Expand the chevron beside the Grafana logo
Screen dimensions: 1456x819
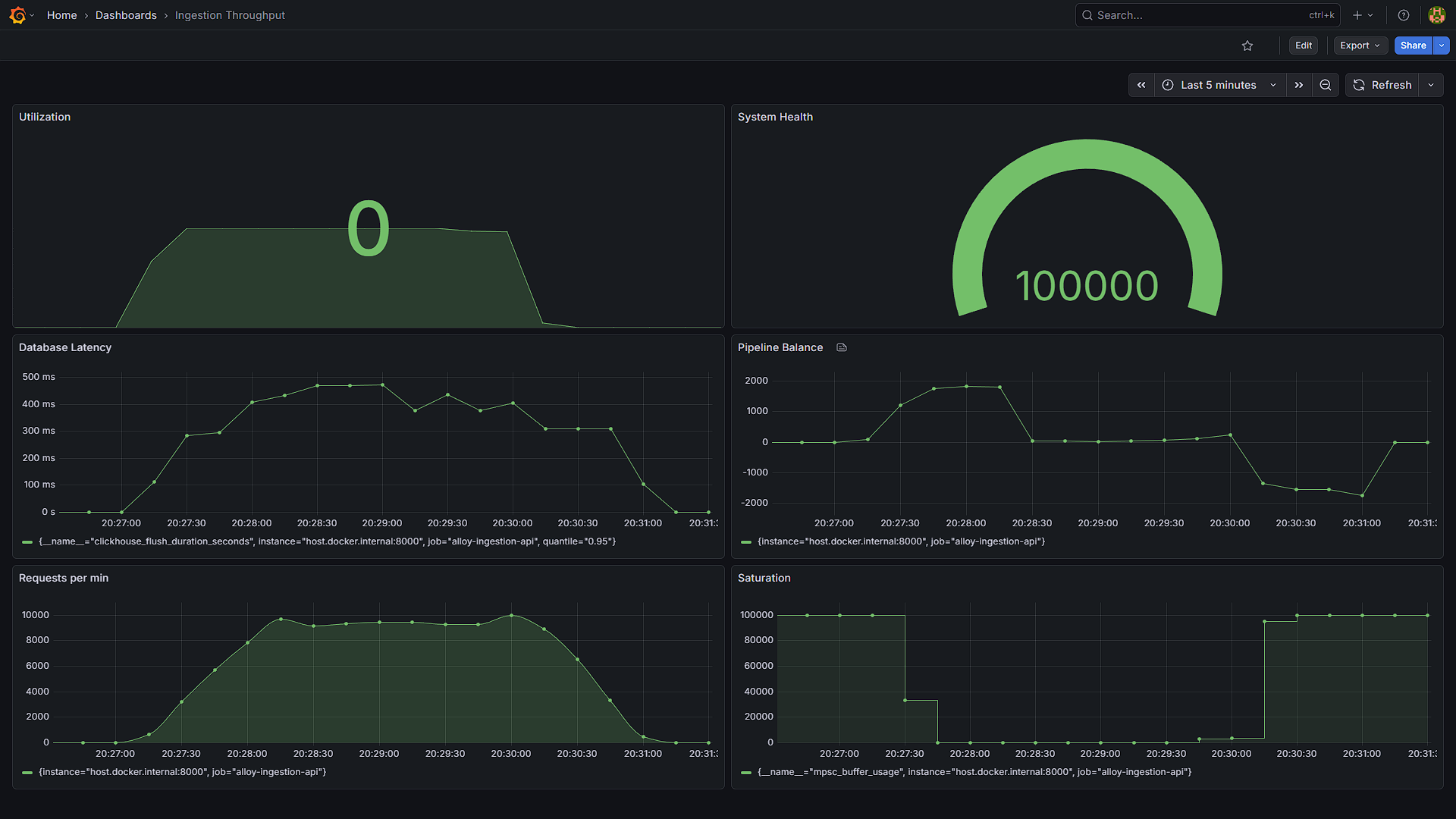pos(32,15)
